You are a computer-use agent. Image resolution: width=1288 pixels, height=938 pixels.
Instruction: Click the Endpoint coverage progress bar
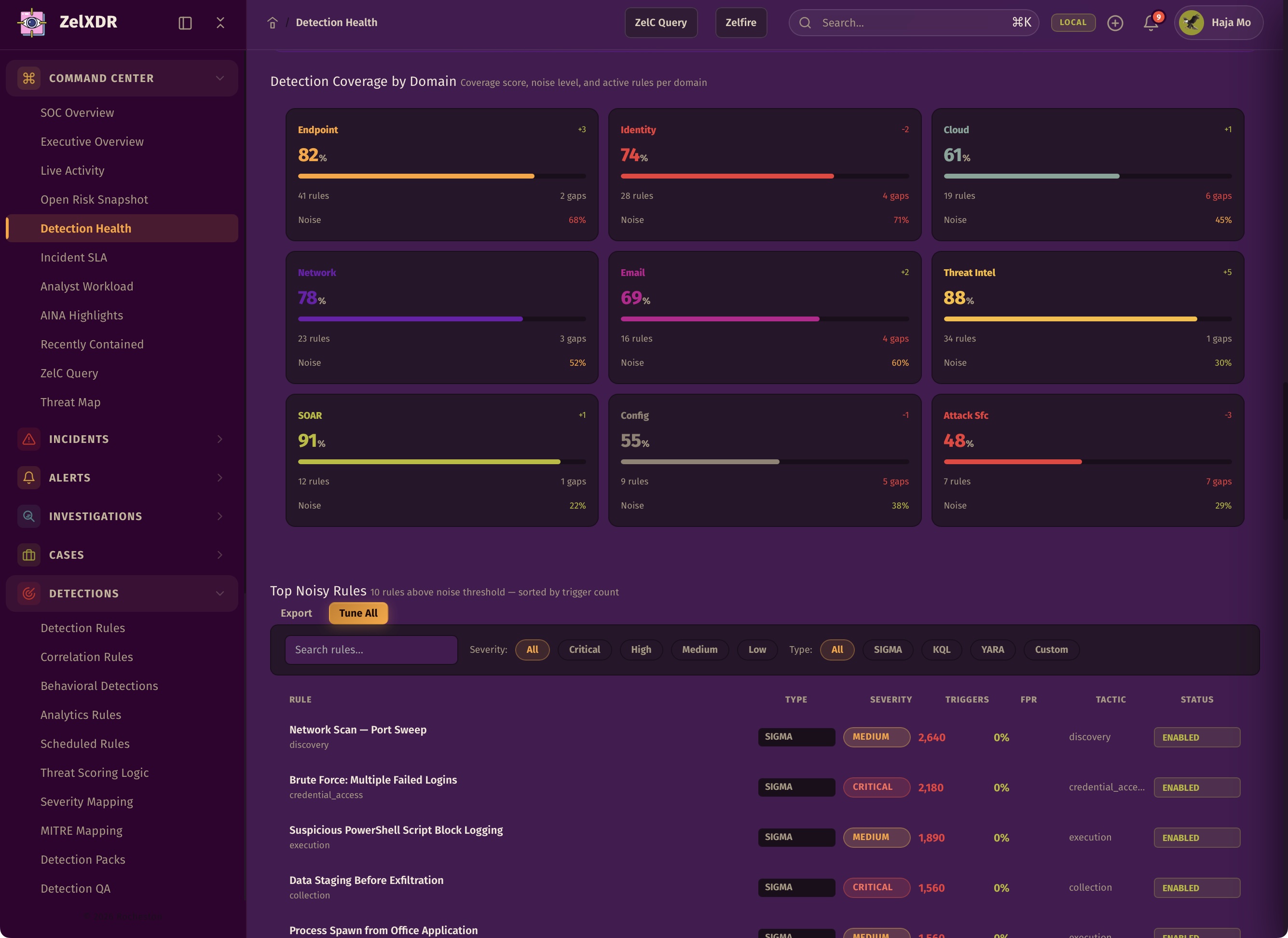coord(441,176)
